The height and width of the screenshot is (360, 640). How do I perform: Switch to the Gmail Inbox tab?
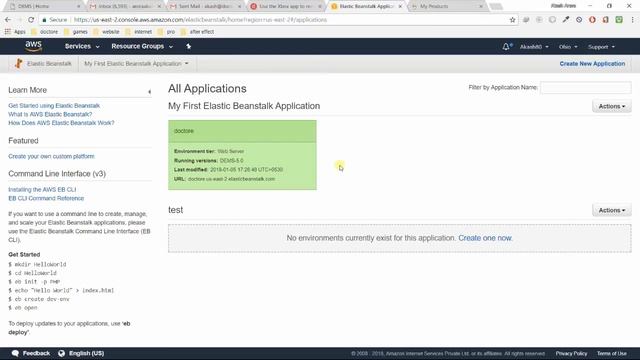click(x=124, y=7)
